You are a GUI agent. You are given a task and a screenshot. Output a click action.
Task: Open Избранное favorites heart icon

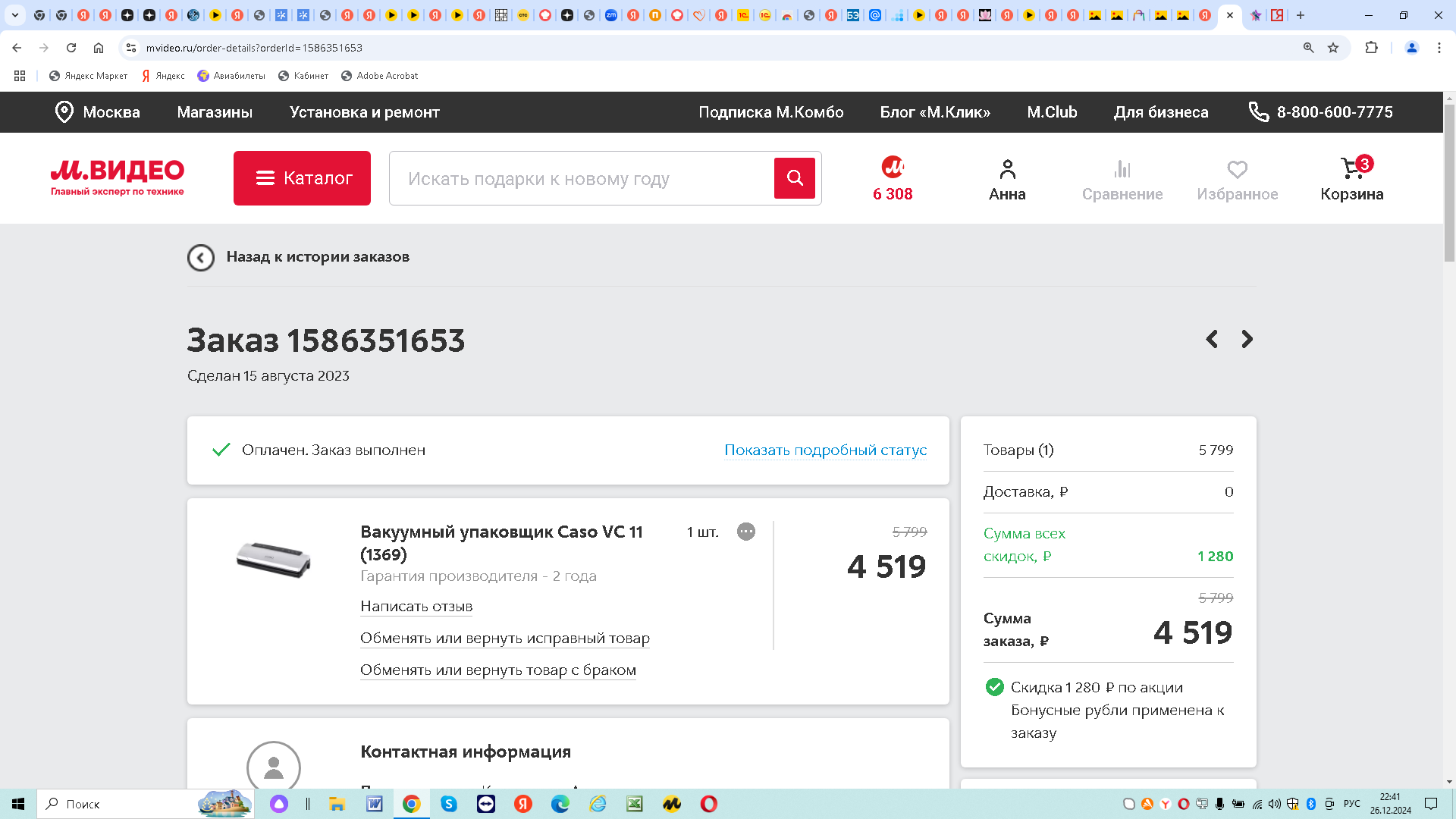[1238, 180]
